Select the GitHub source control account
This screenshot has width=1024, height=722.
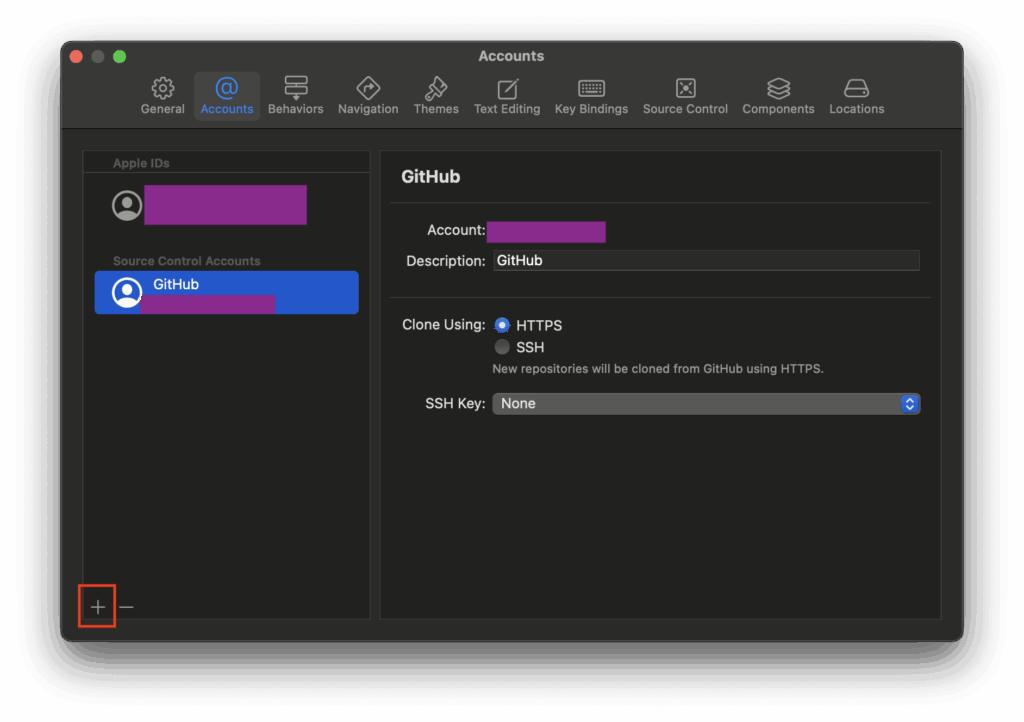(227, 292)
